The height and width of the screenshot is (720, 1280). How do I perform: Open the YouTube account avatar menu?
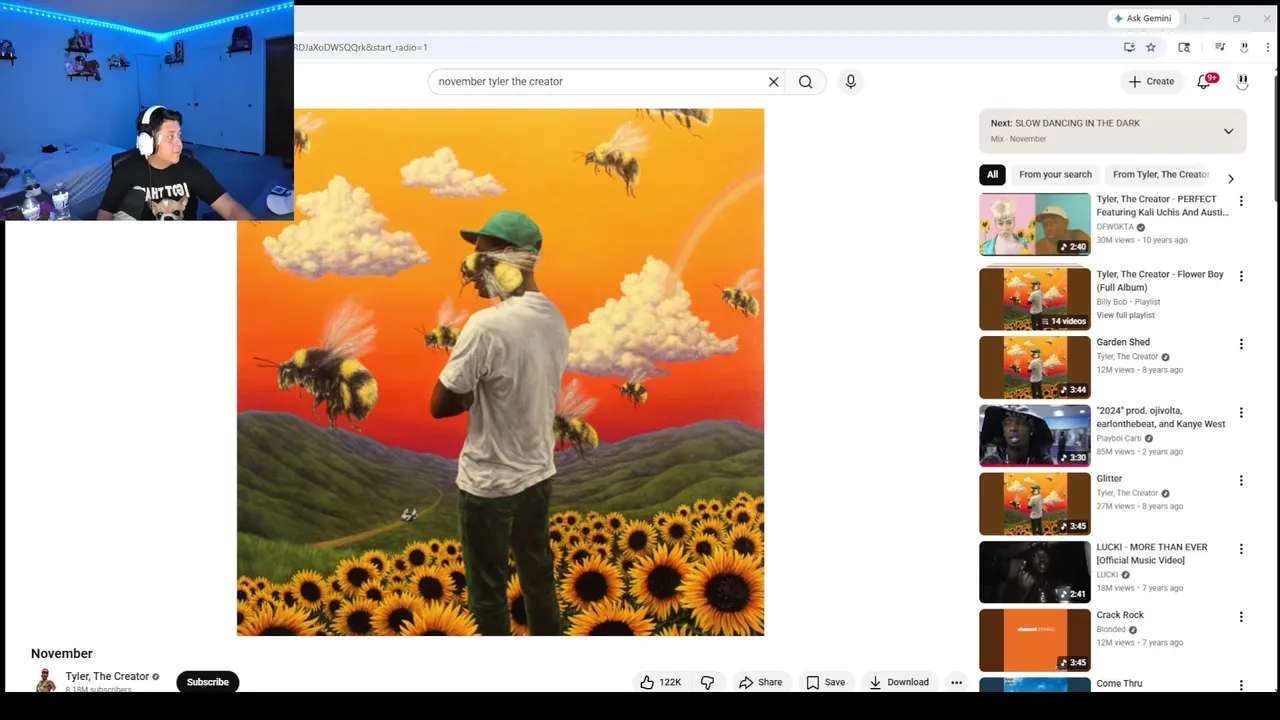click(1242, 82)
